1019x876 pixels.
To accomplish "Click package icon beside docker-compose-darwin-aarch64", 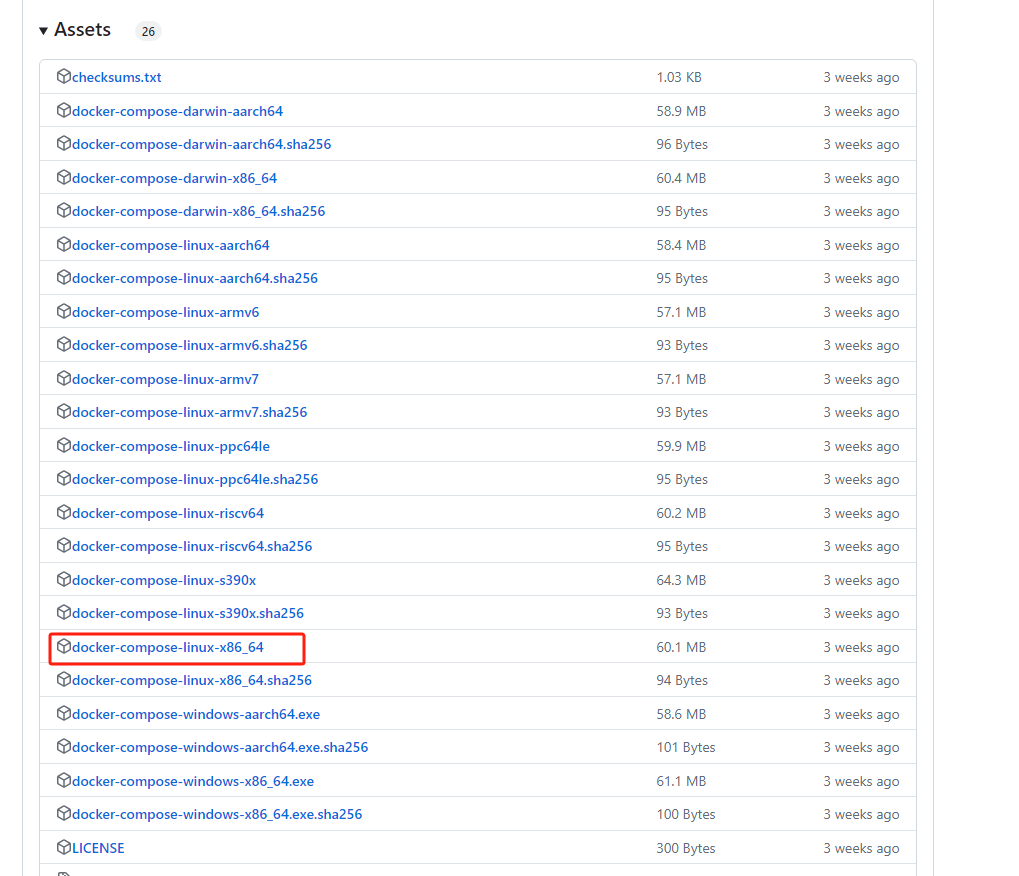I will pyautogui.click(x=64, y=111).
